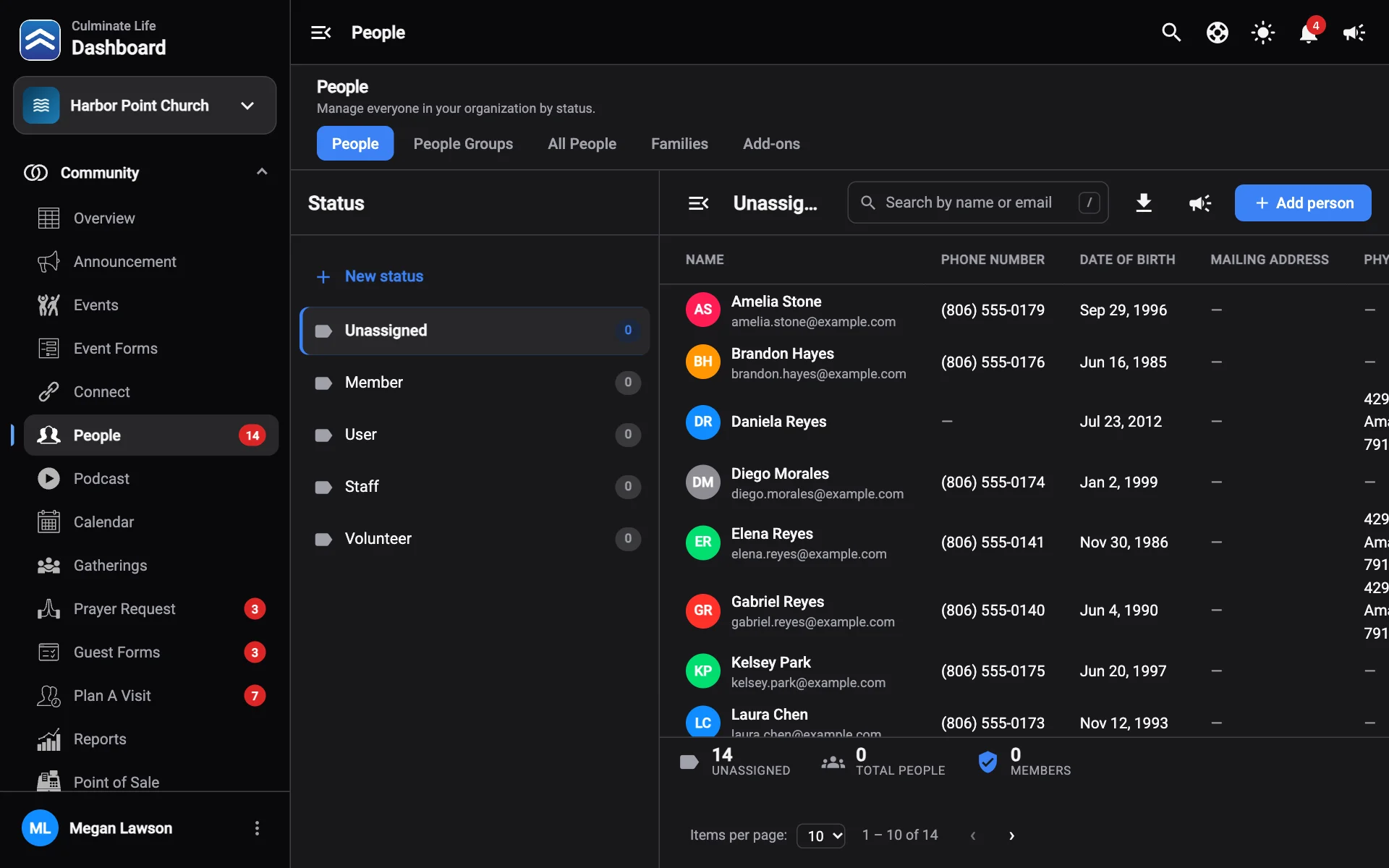Collapse the Status panel list icon
Image resolution: width=1389 pixels, height=868 pixels.
[x=698, y=203]
